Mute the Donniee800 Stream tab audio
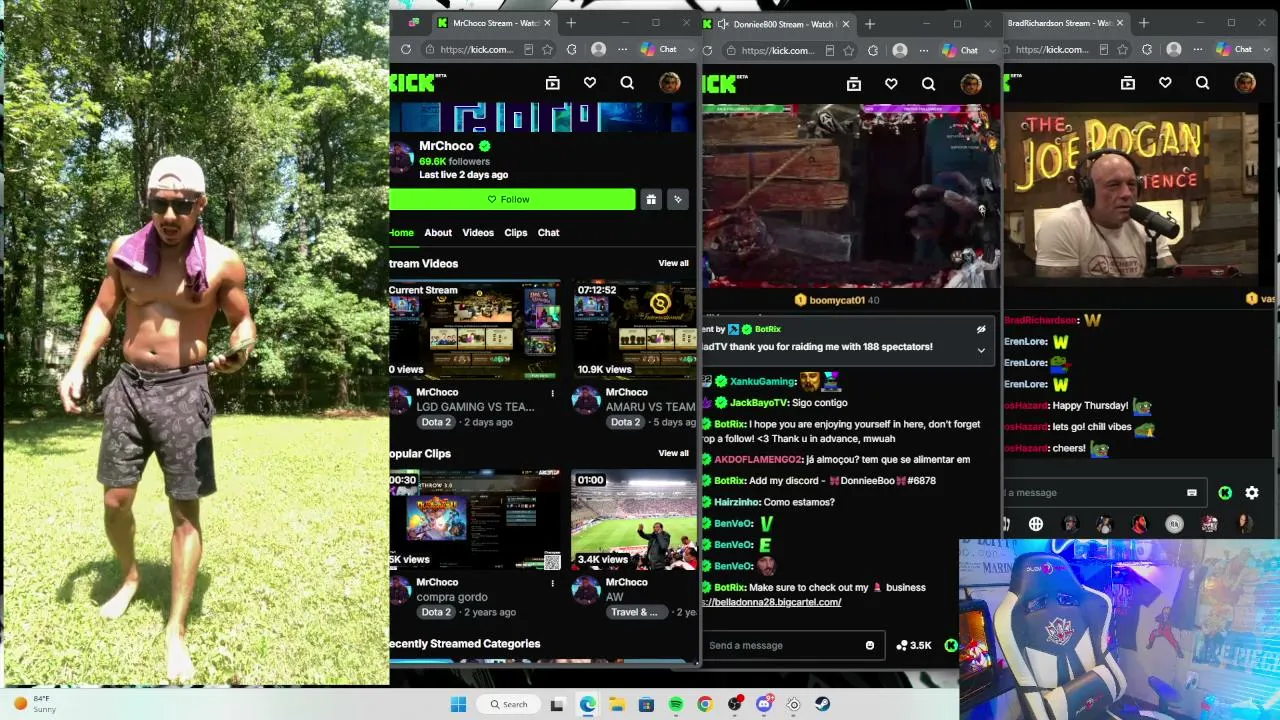Screen dimensions: 1280x720 click(x=722, y=24)
